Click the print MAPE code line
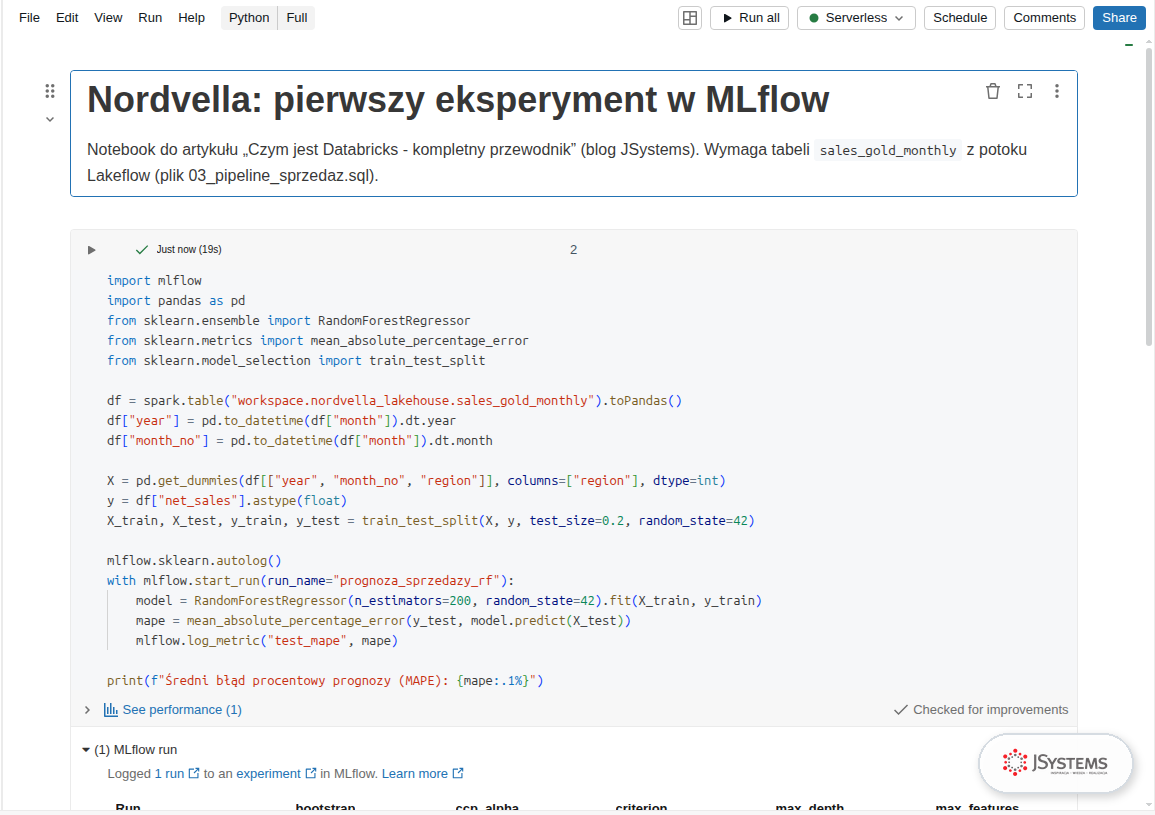This screenshot has width=1155, height=815. tap(325, 681)
